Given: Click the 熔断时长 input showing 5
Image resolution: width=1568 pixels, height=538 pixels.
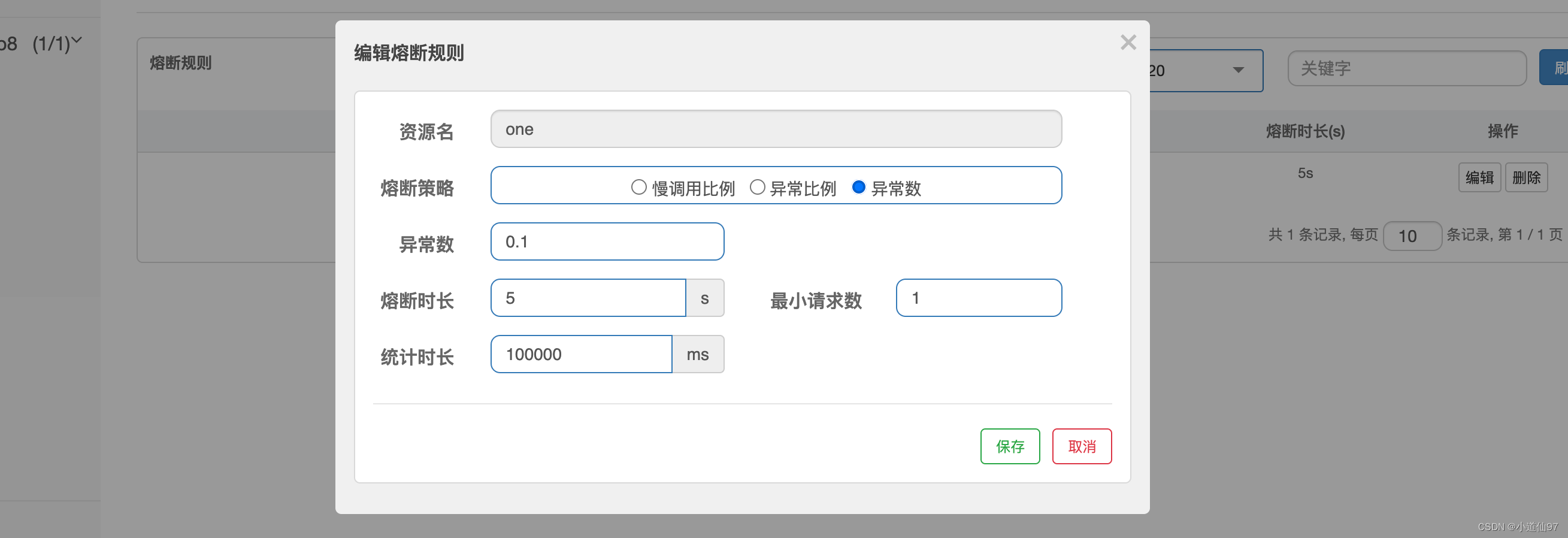Looking at the screenshot, I should pyautogui.click(x=588, y=298).
